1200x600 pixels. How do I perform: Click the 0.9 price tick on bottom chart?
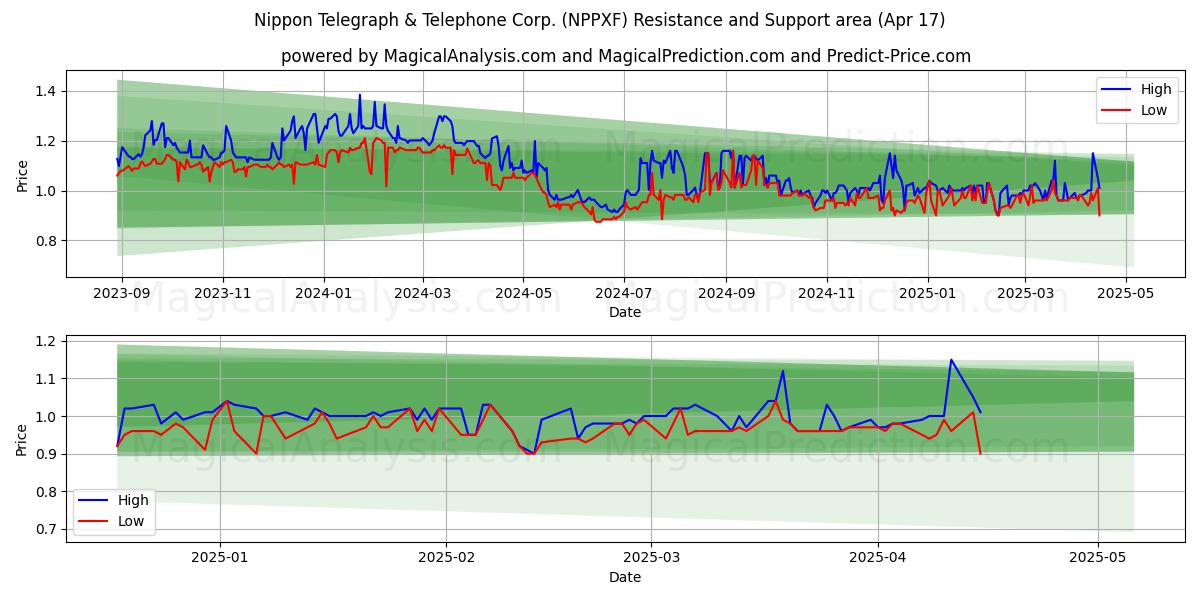(x=47, y=454)
